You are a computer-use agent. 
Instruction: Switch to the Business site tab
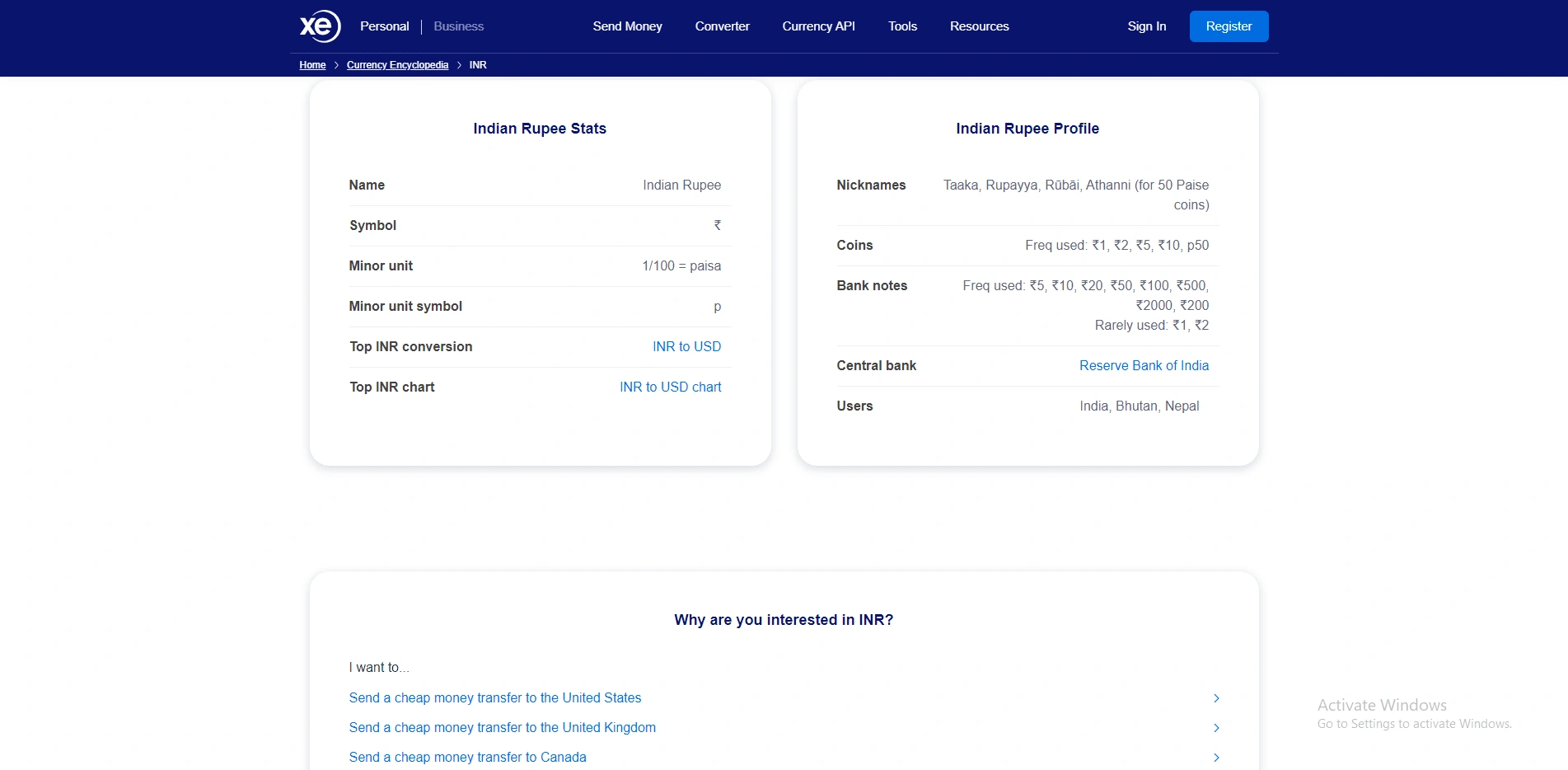coord(458,26)
